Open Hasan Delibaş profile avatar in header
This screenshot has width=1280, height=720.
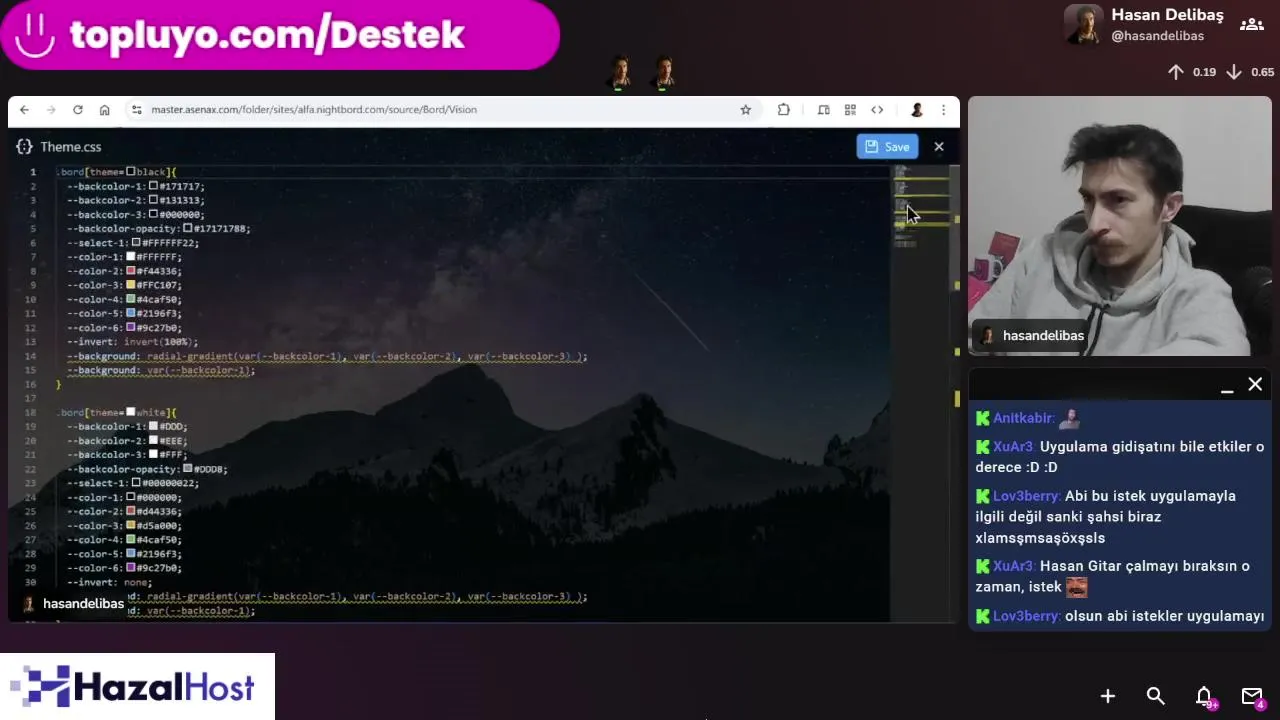pos(1084,24)
